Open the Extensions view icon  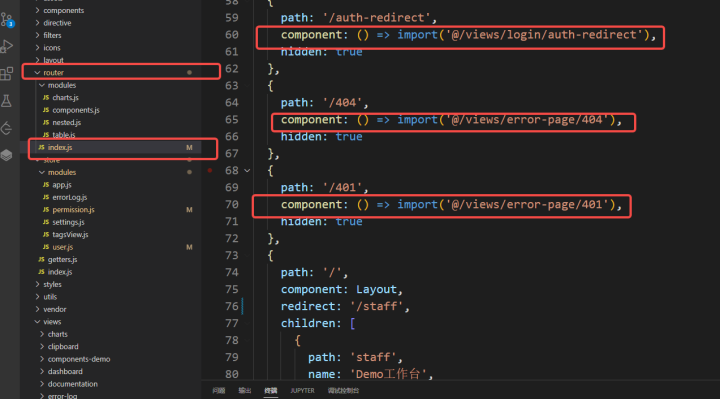[x=6, y=73]
